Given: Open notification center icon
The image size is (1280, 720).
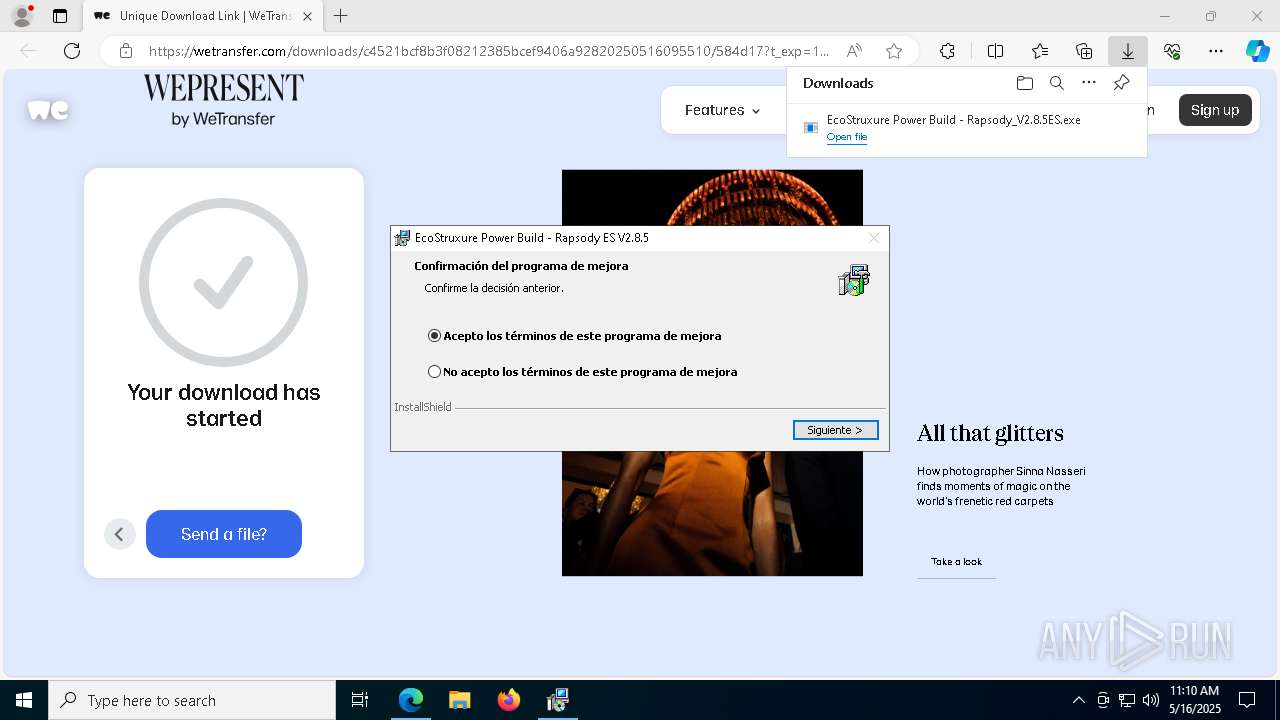Looking at the screenshot, I should pos(1247,700).
